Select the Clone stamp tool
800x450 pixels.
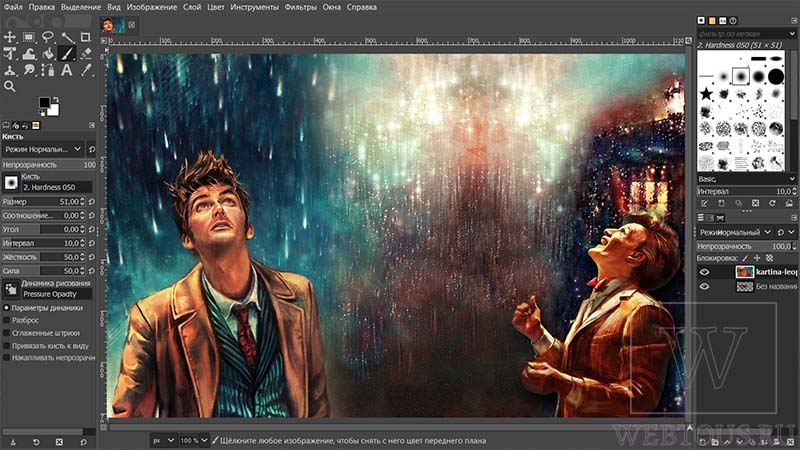[10, 70]
